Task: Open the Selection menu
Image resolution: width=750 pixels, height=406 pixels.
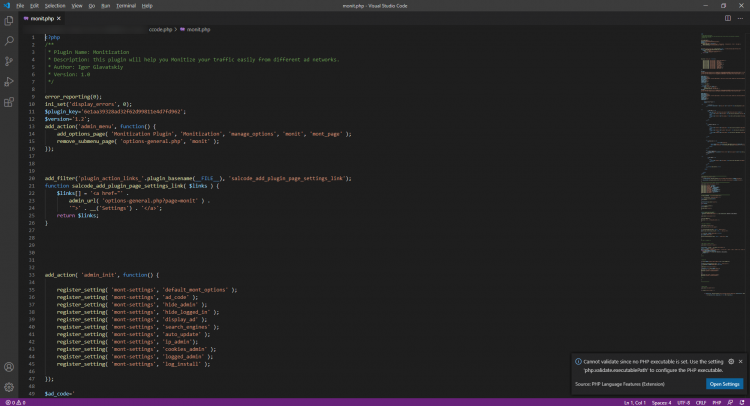Action: (55, 6)
